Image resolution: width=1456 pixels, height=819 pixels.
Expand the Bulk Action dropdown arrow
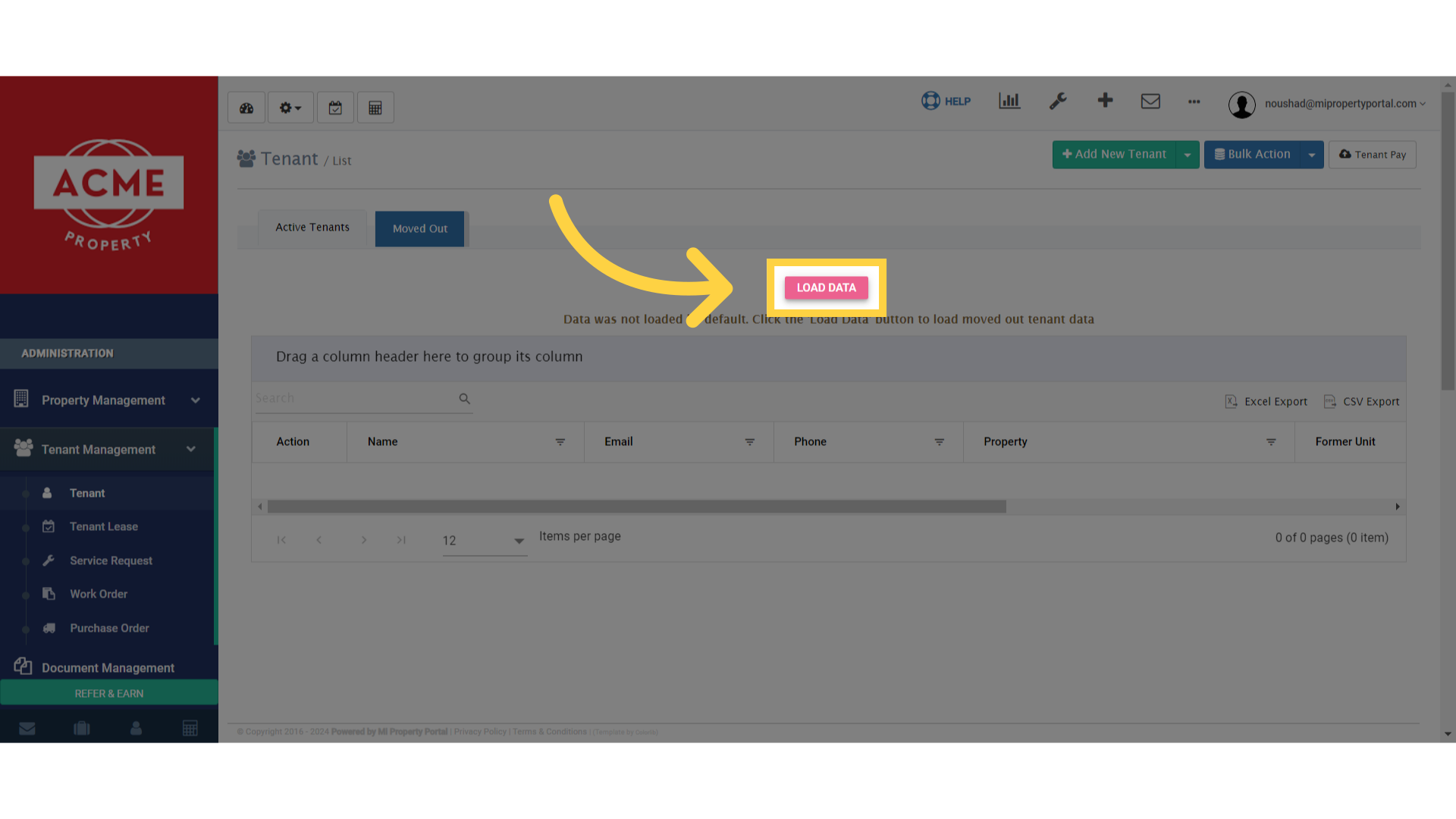pos(1312,155)
